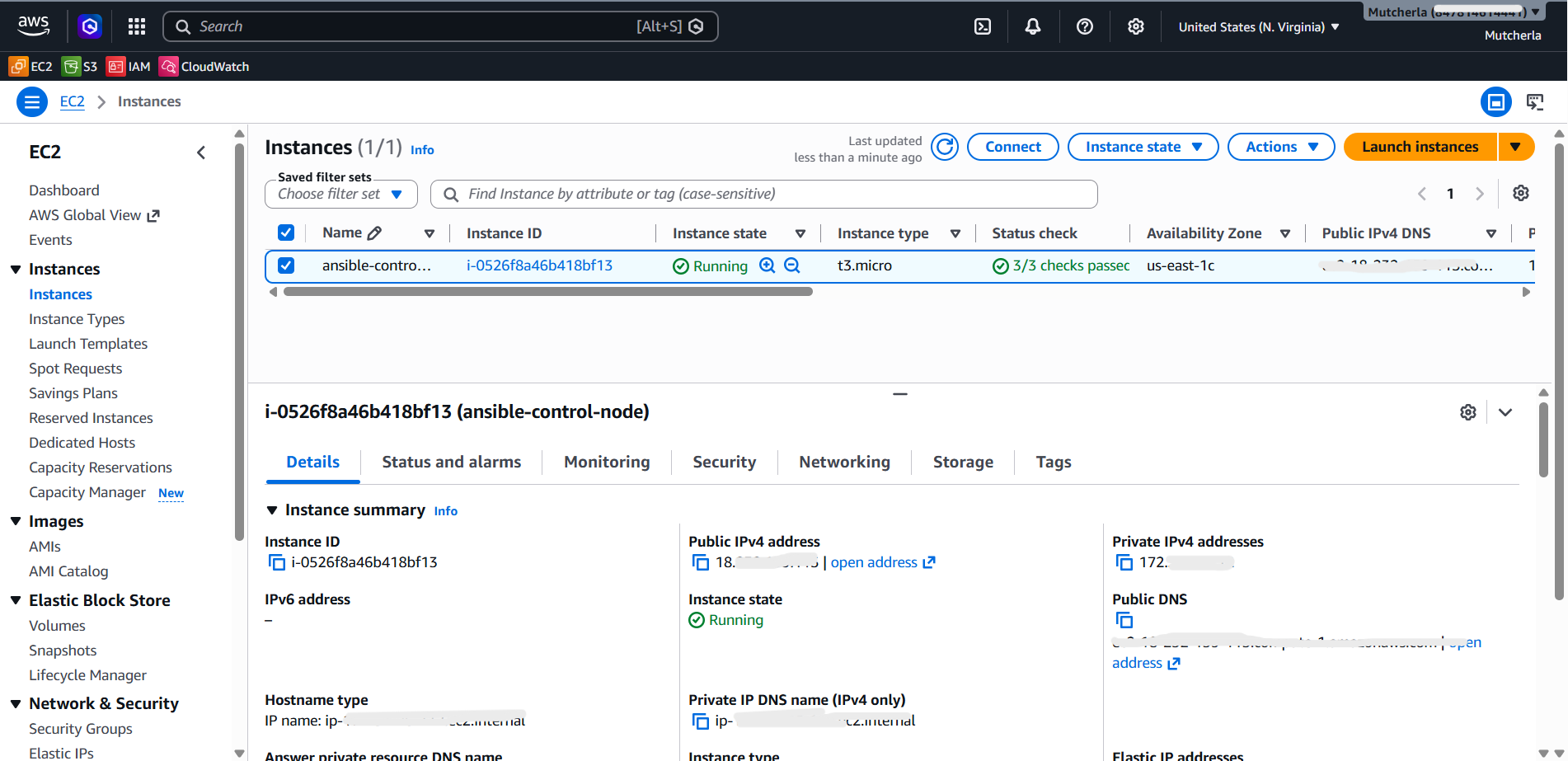Open CloudWatch shortcut in favorites bar

point(204,67)
